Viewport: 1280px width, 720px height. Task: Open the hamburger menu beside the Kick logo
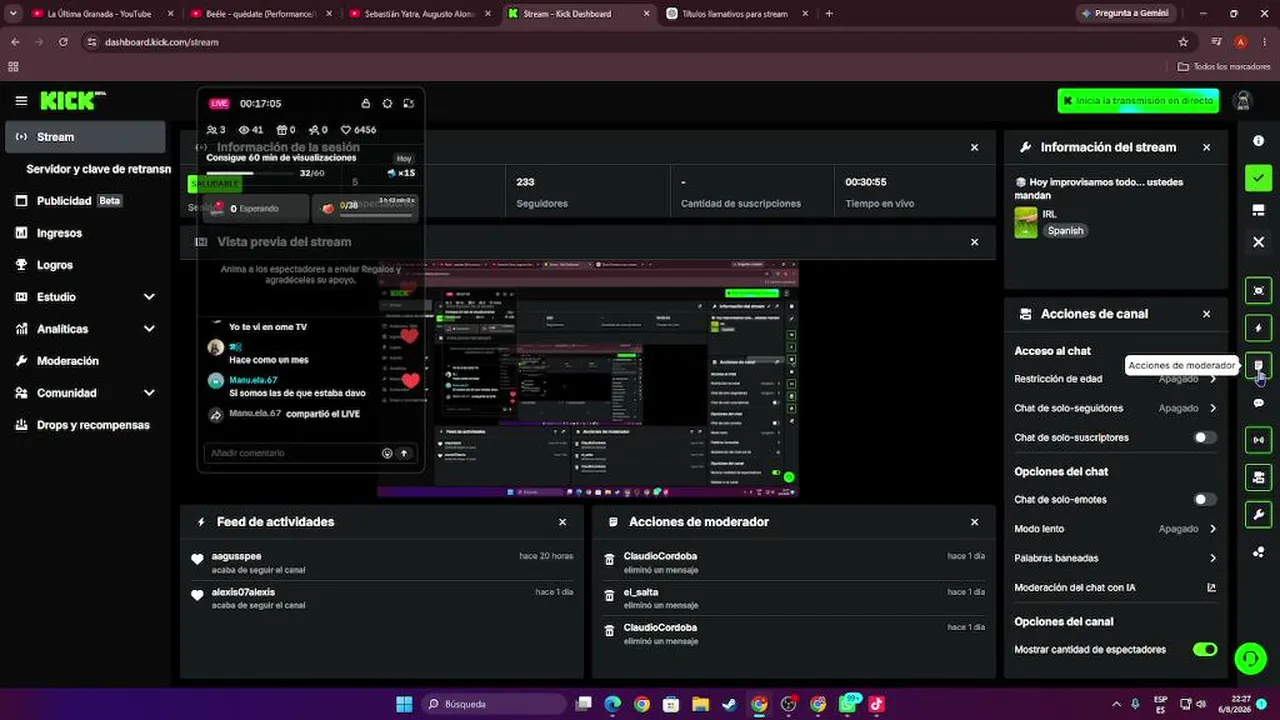coord(21,101)
